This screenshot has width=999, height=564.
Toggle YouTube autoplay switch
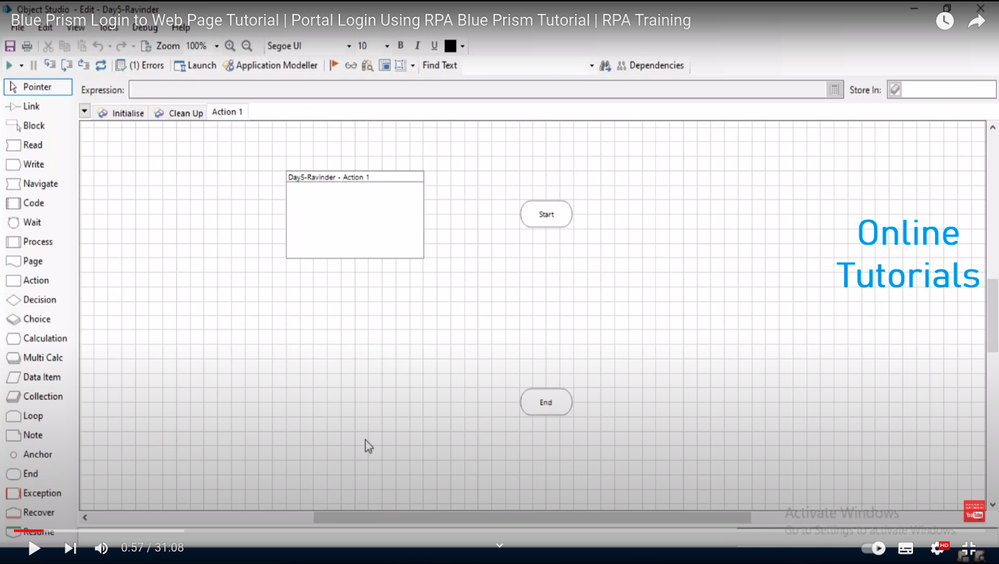pyautogui.click(x=873, y=548)
